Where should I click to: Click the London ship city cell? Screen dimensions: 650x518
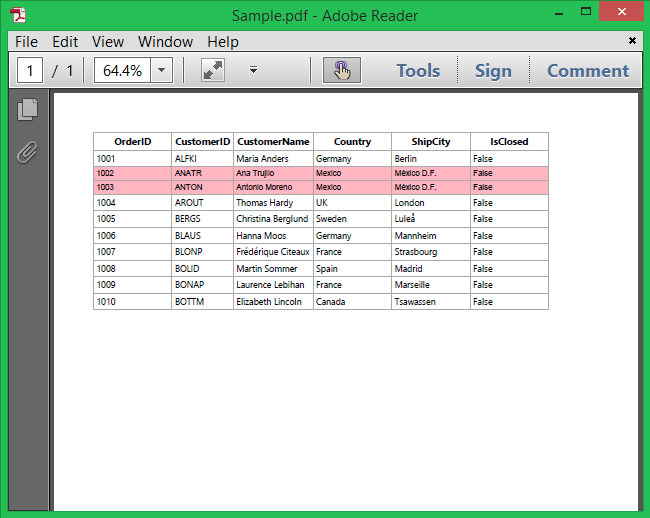click(x=431, y=203)
